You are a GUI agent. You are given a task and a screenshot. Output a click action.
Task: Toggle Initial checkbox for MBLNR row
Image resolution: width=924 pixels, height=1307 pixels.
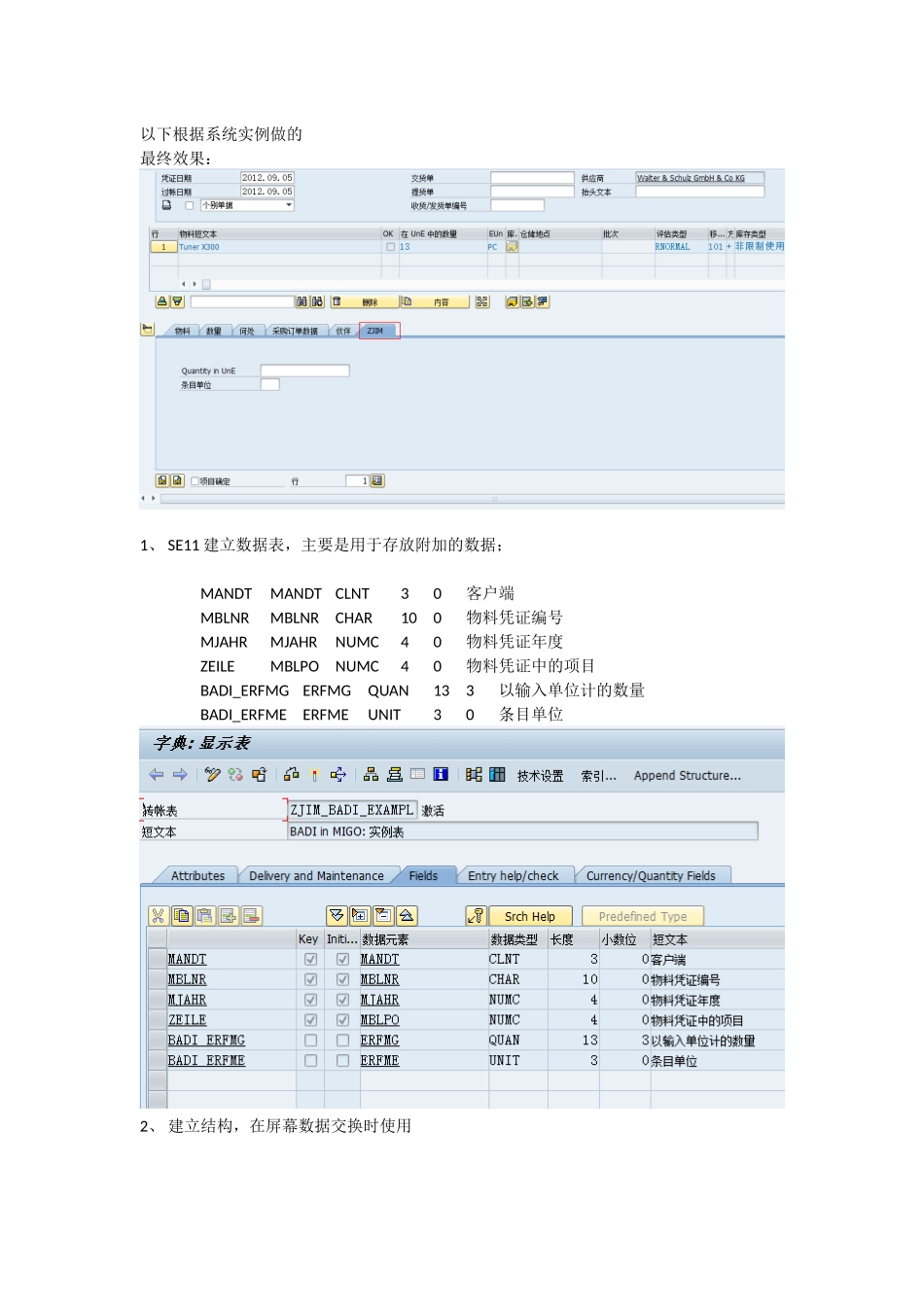click(x=342, y=979)
